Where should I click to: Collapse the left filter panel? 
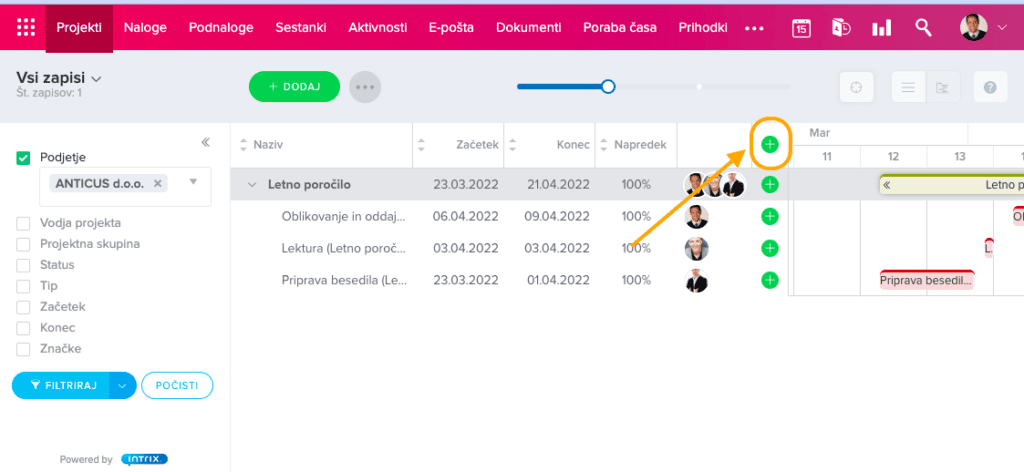205,142
